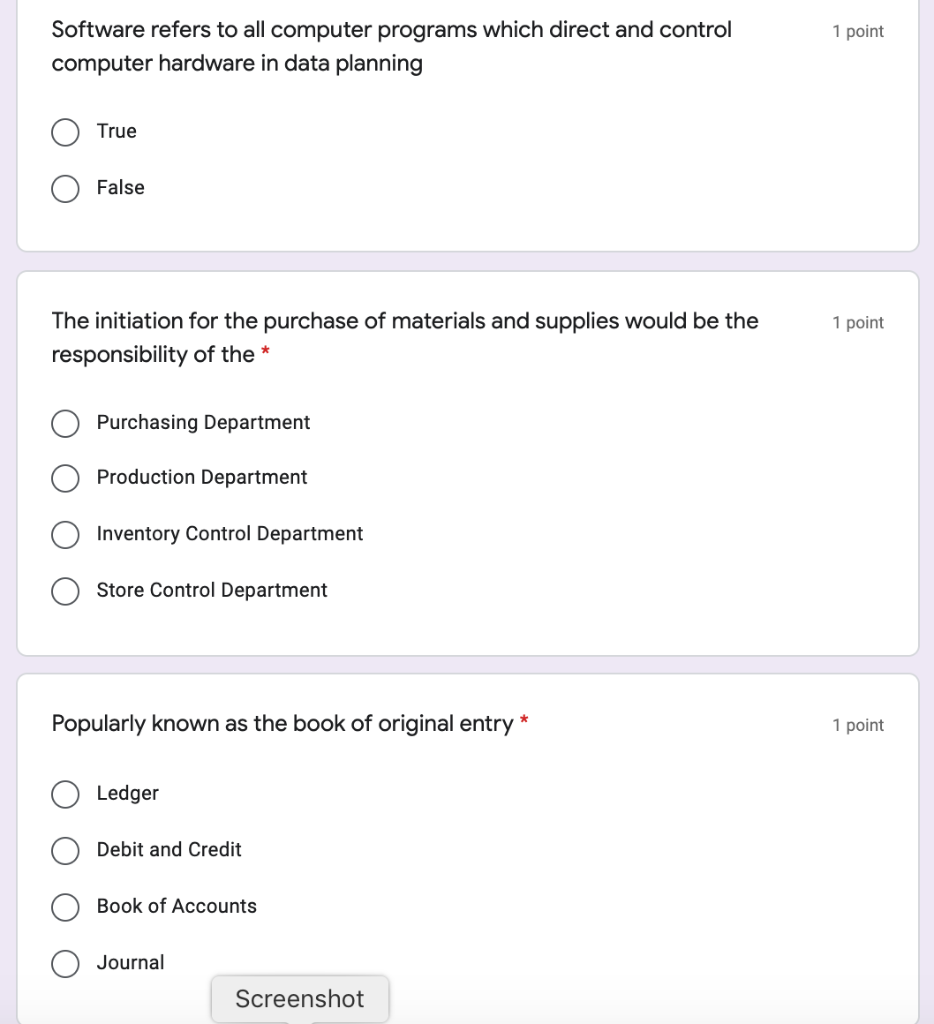Click the red asterisk after 'original entry'
Viewport: 934px width, 1024px height.
click(524, 722)
